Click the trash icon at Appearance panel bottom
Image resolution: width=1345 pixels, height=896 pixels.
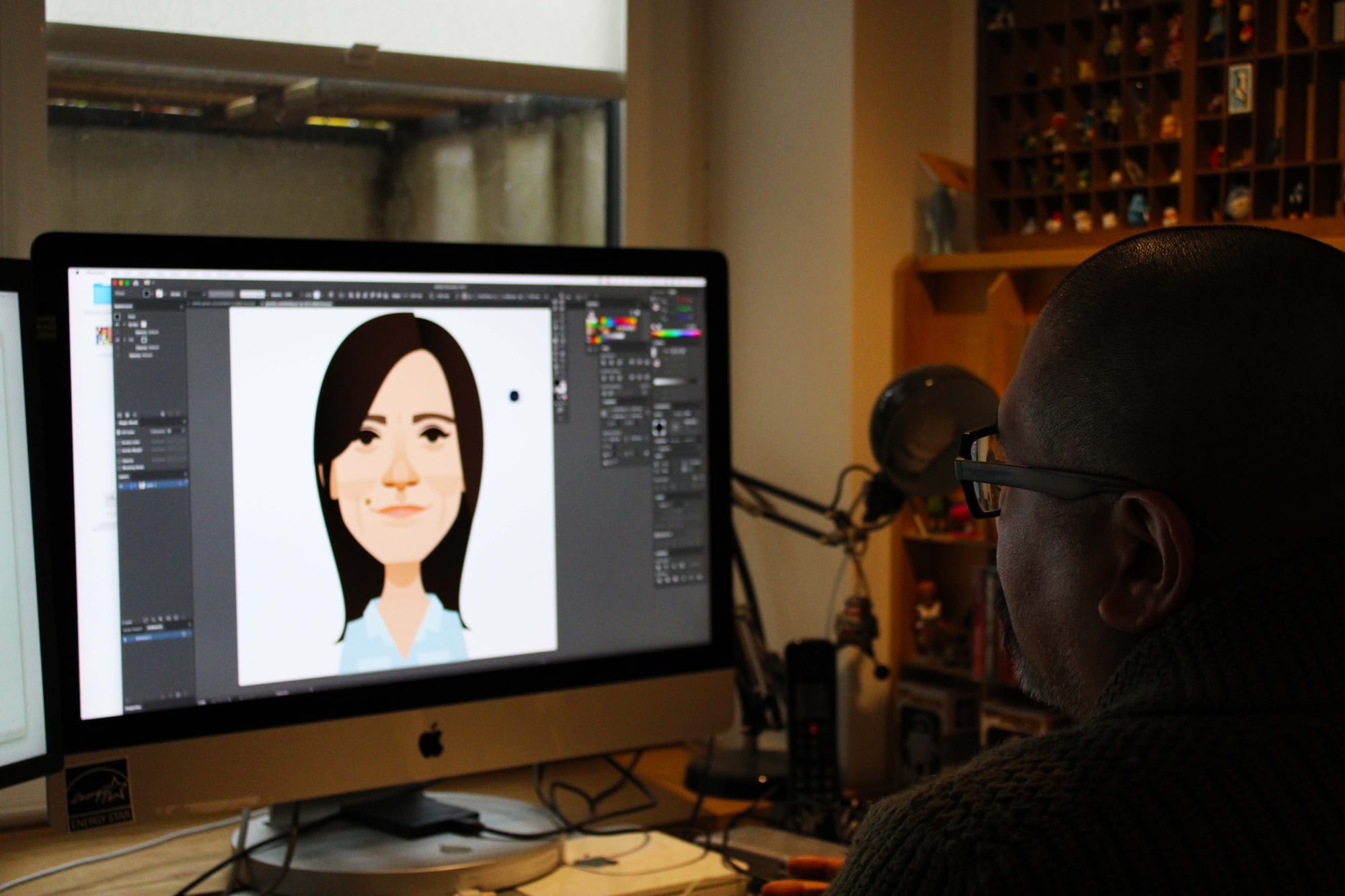178,413
